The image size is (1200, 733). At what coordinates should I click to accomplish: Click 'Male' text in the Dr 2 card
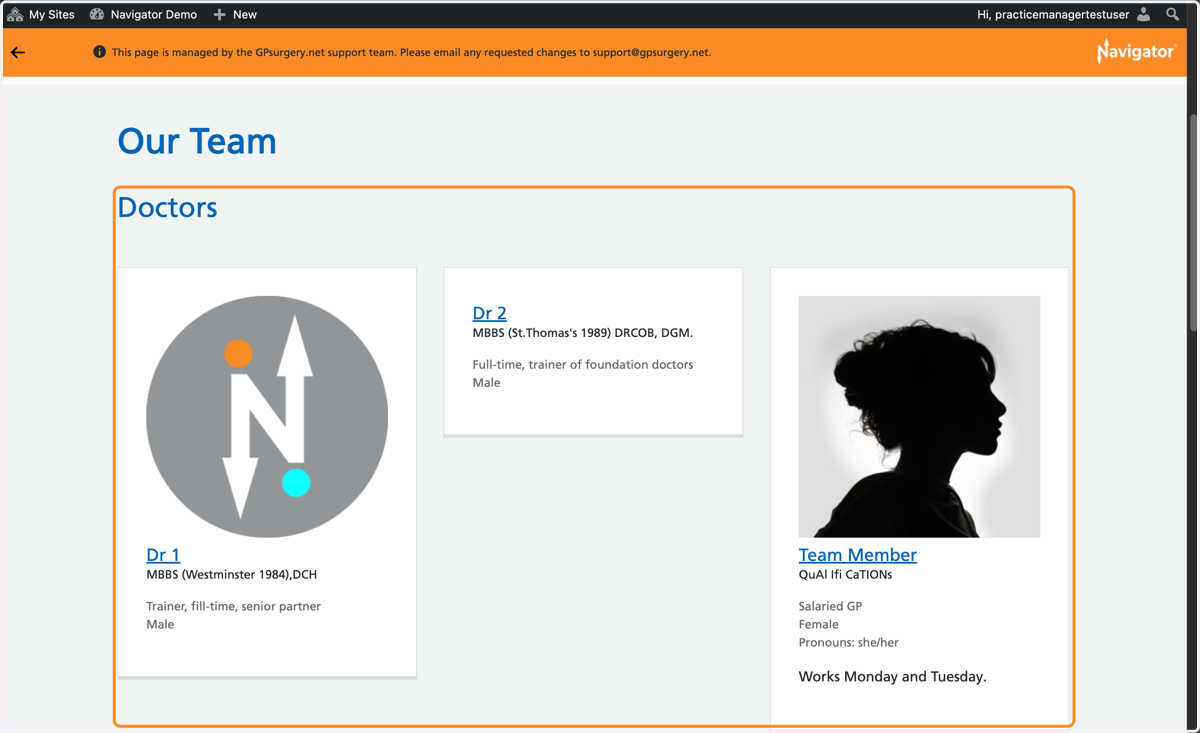point(486,382)
